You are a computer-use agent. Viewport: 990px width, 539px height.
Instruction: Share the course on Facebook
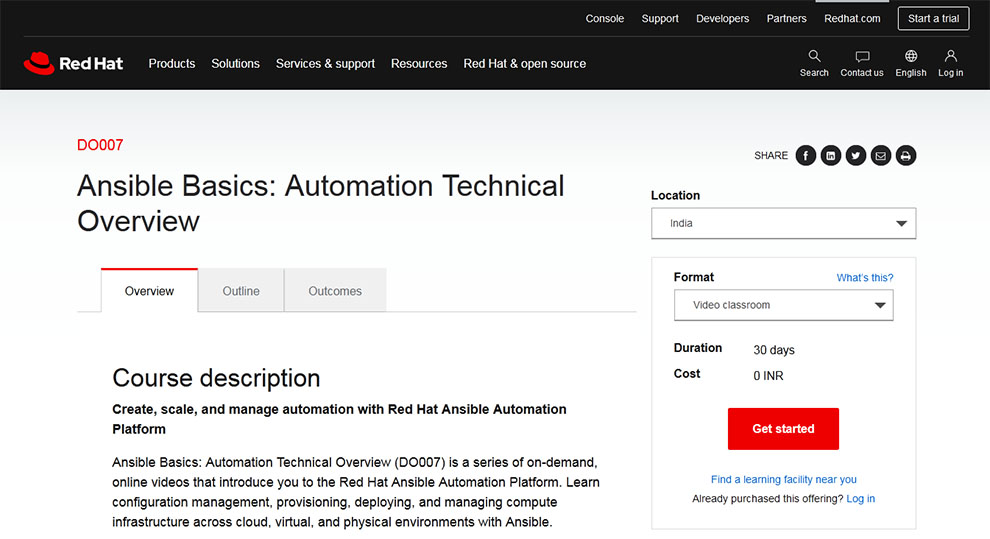(x=806, y=155)
